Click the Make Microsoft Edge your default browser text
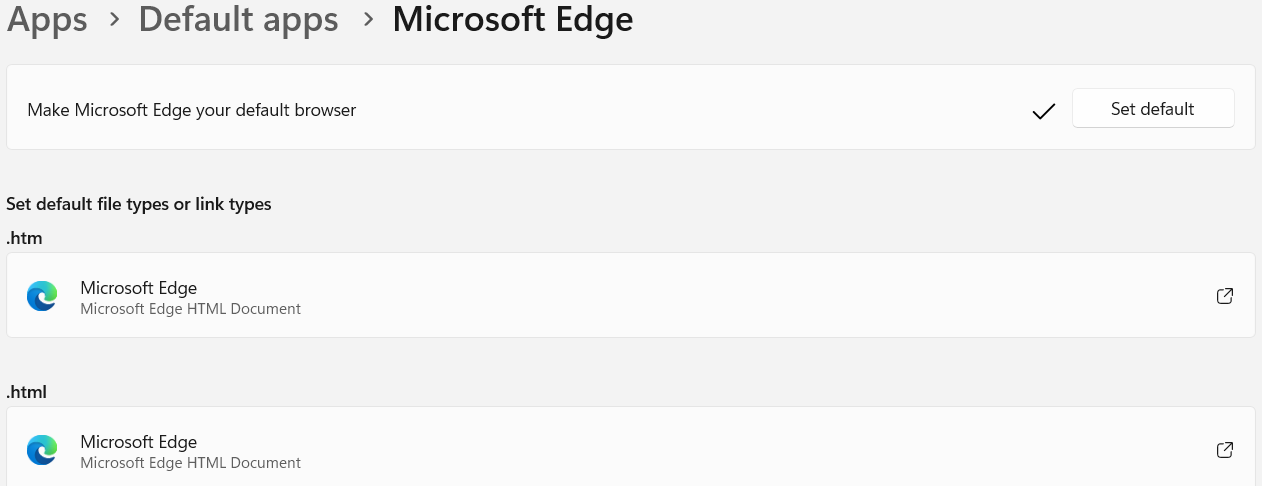The image size is (1262, 486). coord(192,110)
